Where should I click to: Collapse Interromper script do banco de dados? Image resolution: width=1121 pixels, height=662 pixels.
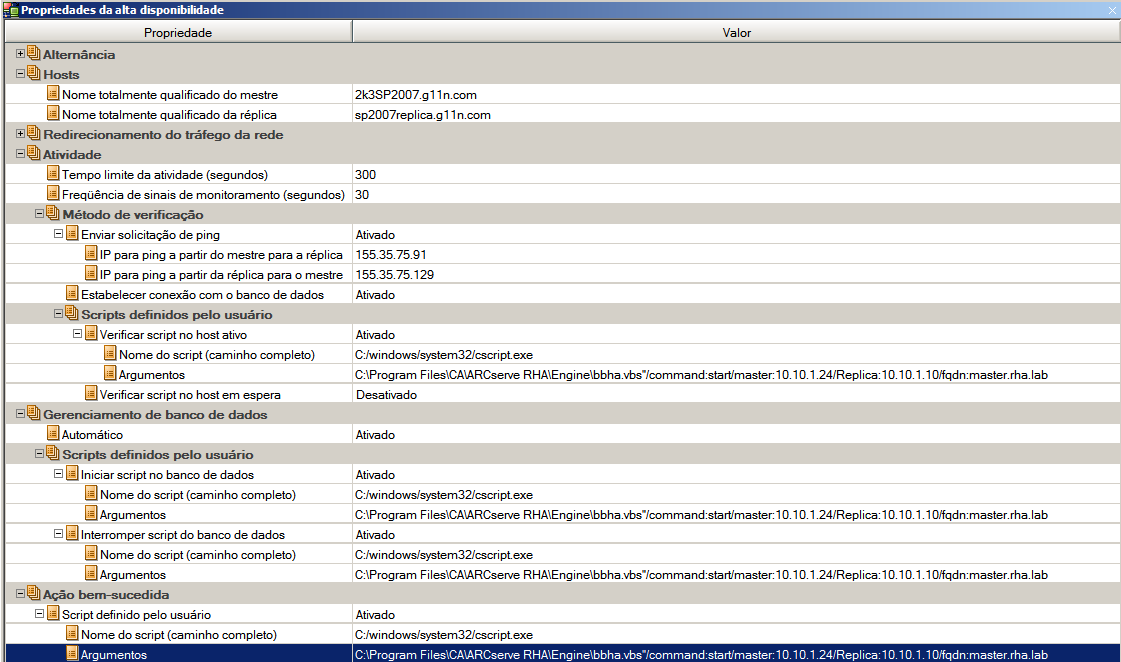[x=59, y=534]
